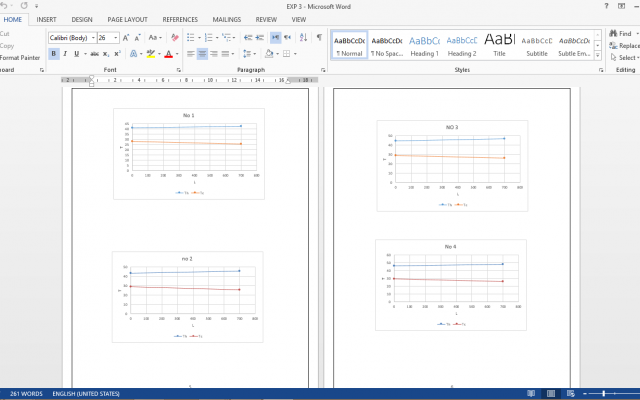Open Paragraph dialog launcher
Image resolution: width=640 pixels, height=400 pixels.
[x=323, y=70]
